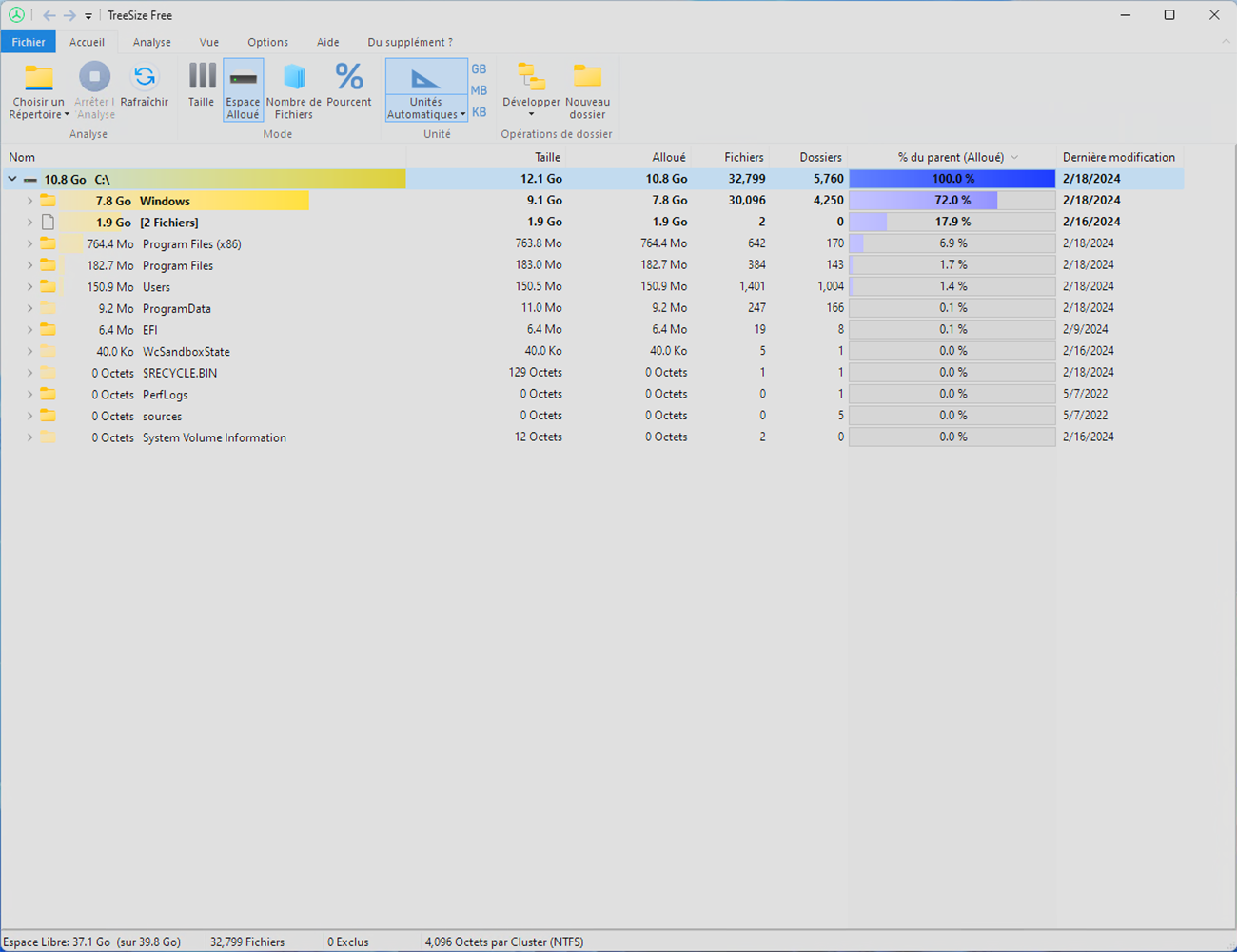Toggle KB unit display
Screen dimensions: 1237x952
point(479,112)
